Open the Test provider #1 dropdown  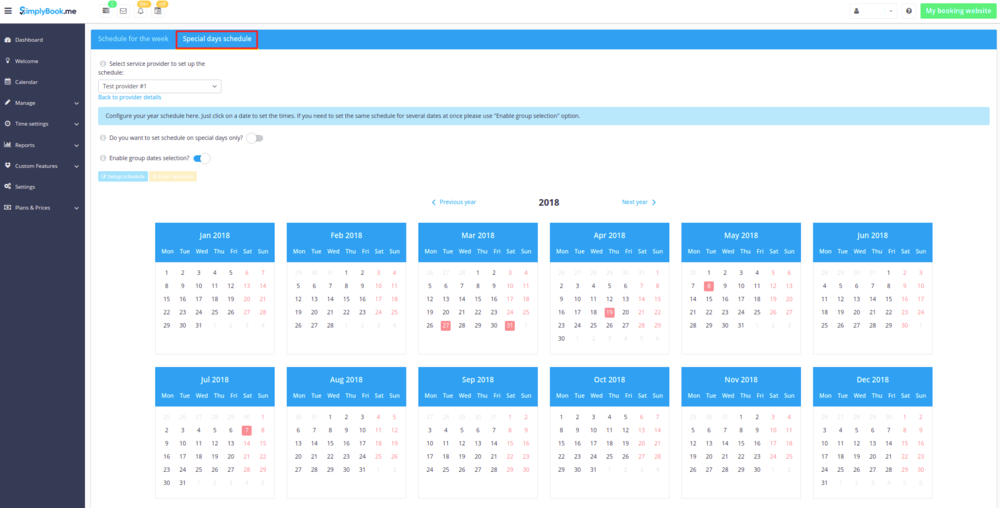159,87
